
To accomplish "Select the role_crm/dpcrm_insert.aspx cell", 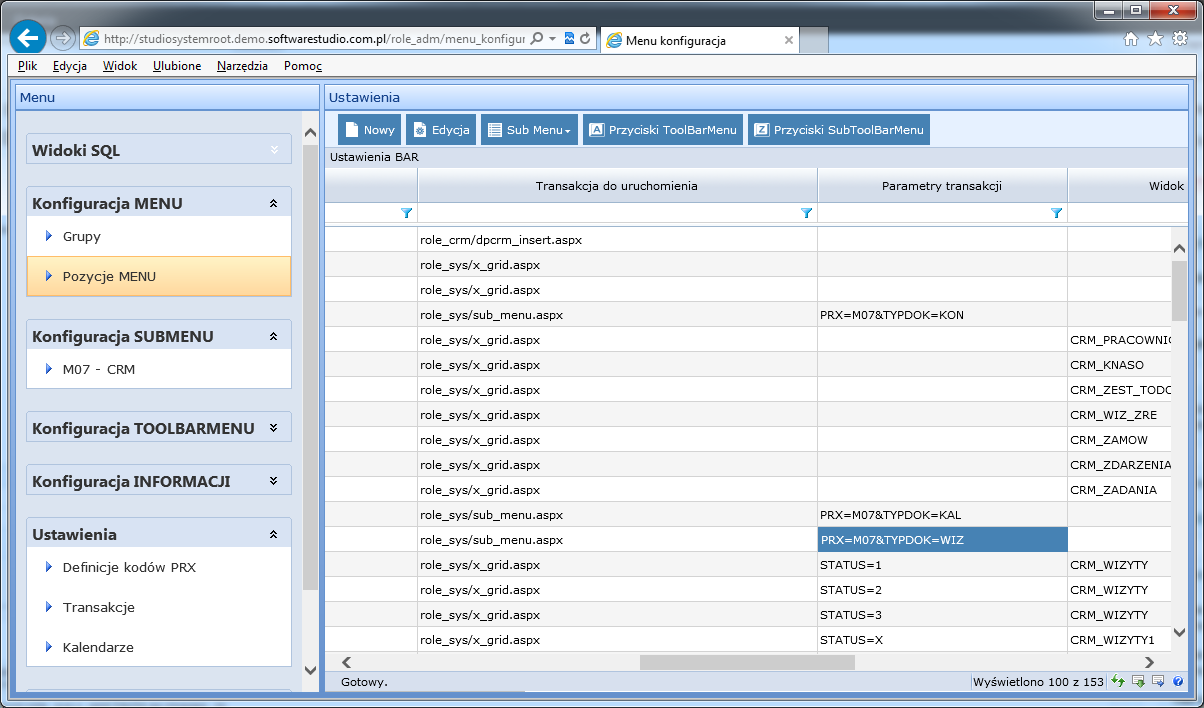I will coord(617,240).
